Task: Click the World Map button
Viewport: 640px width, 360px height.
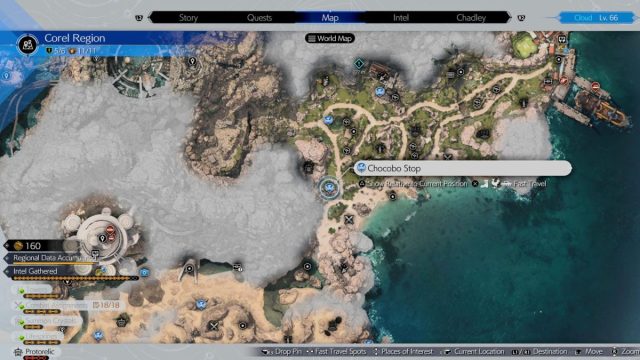Action: [x=330, y=38]
